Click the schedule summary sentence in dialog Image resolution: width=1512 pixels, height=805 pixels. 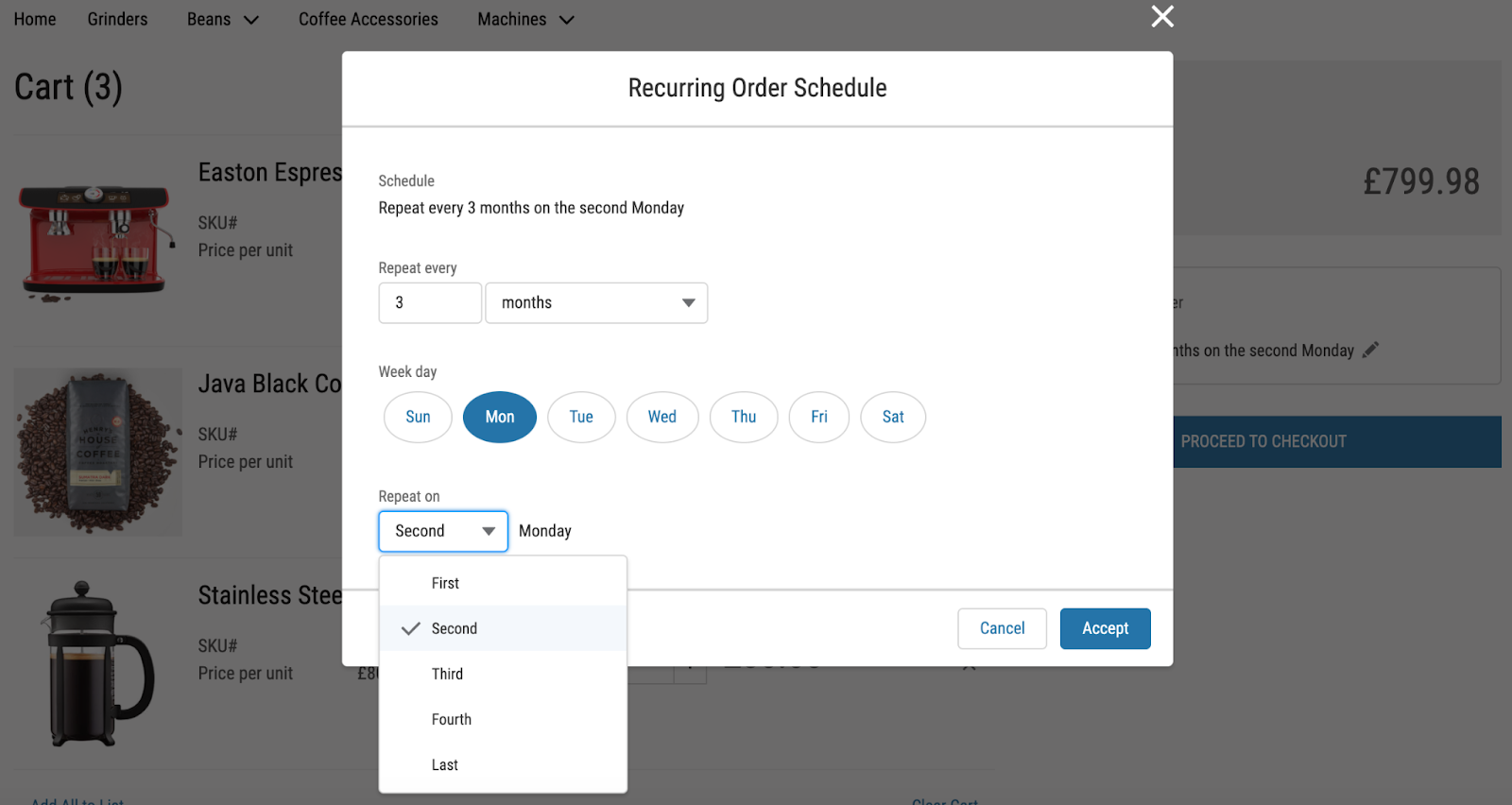pyautogui.click(x=531, y=208)
